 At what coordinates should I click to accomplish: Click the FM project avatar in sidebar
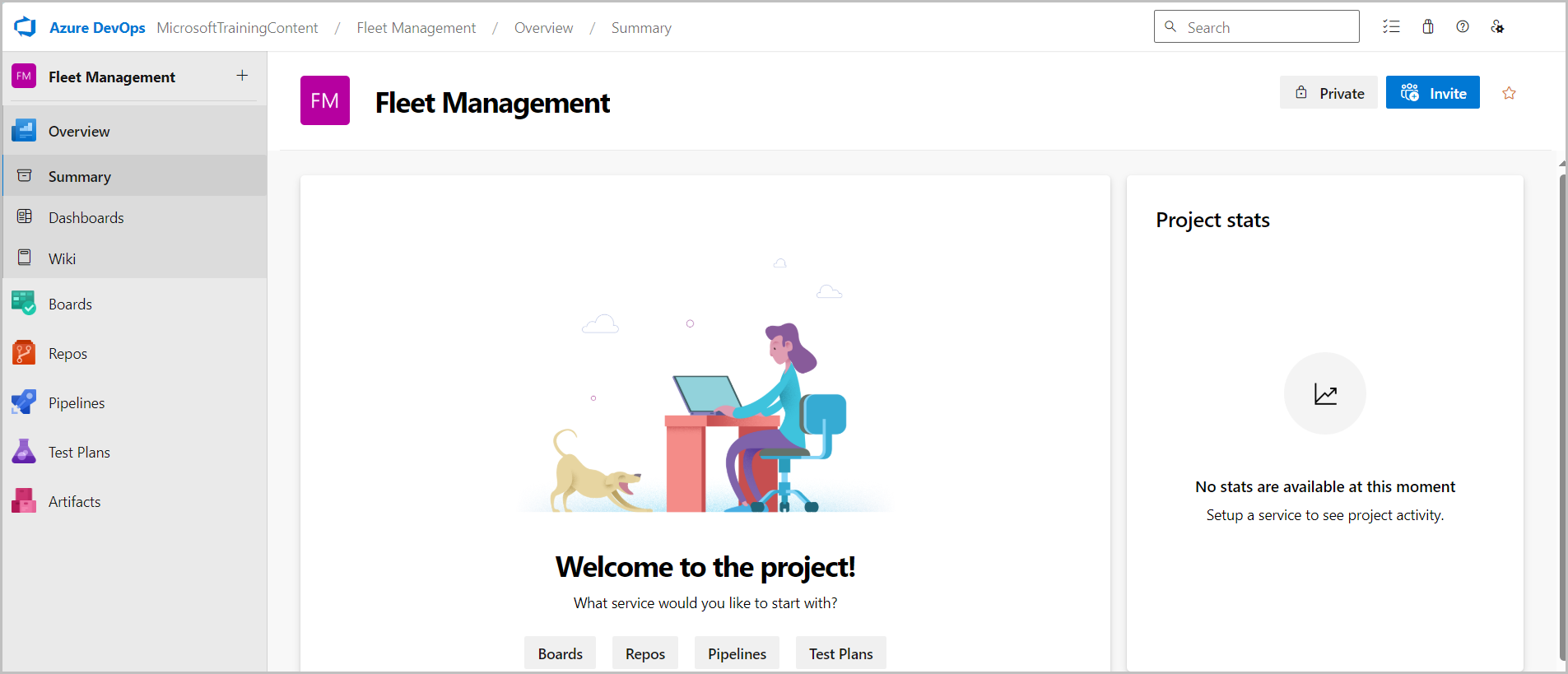[x=24, y=77]
